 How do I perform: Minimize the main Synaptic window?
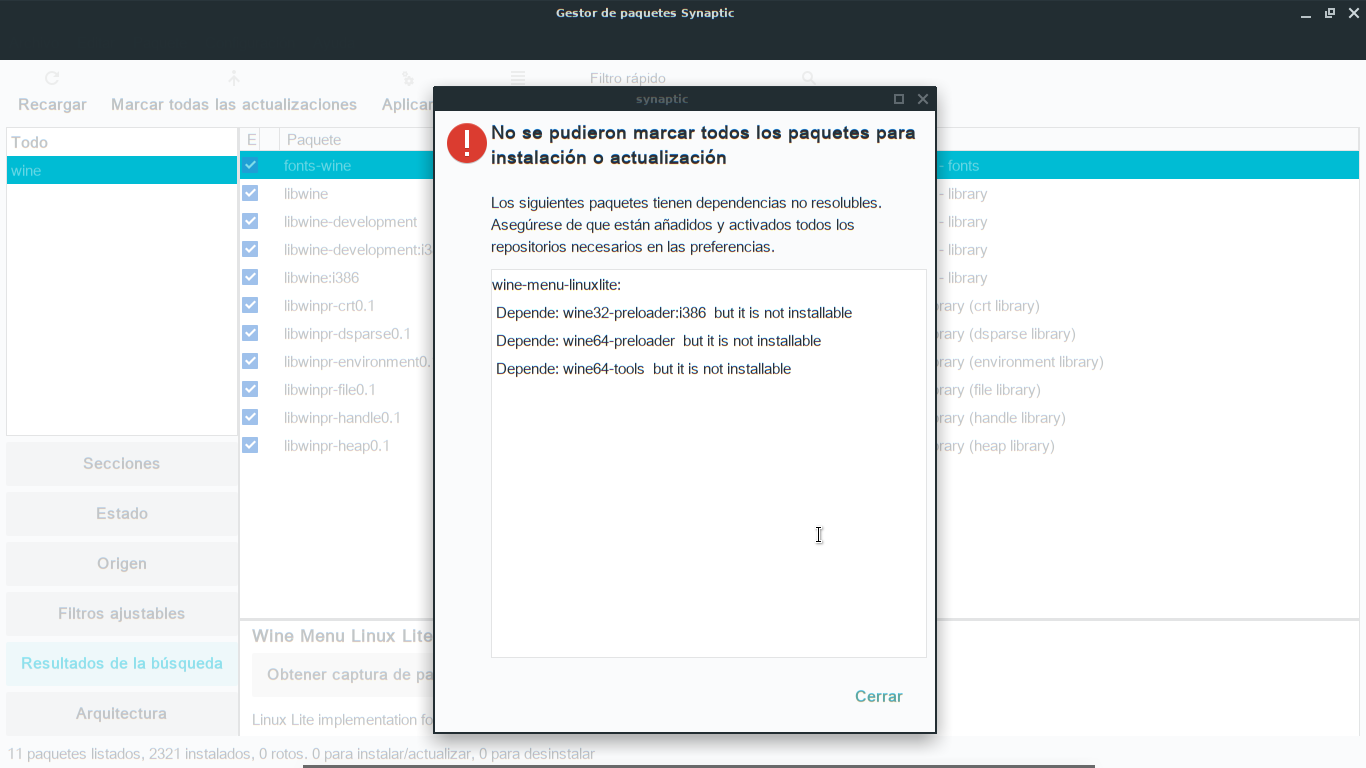pos(1306,13)
